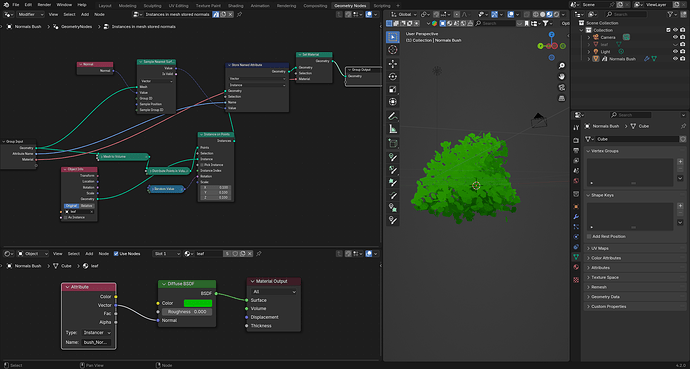Select the Transform tool in viewport toolbar
This screenshot has width=690, height=369.
click(x=393, y=102)
